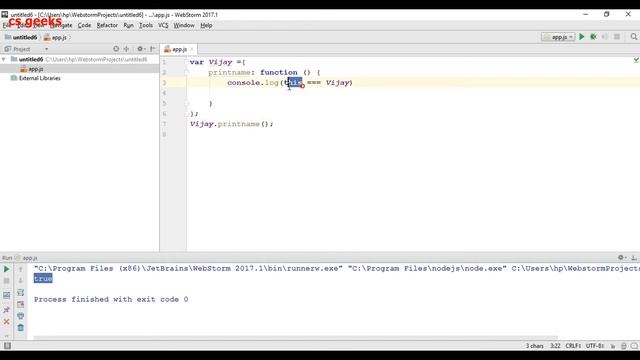Click the stop icon in the top toolbar
The image size is (640, 360).
click(617, 37)
